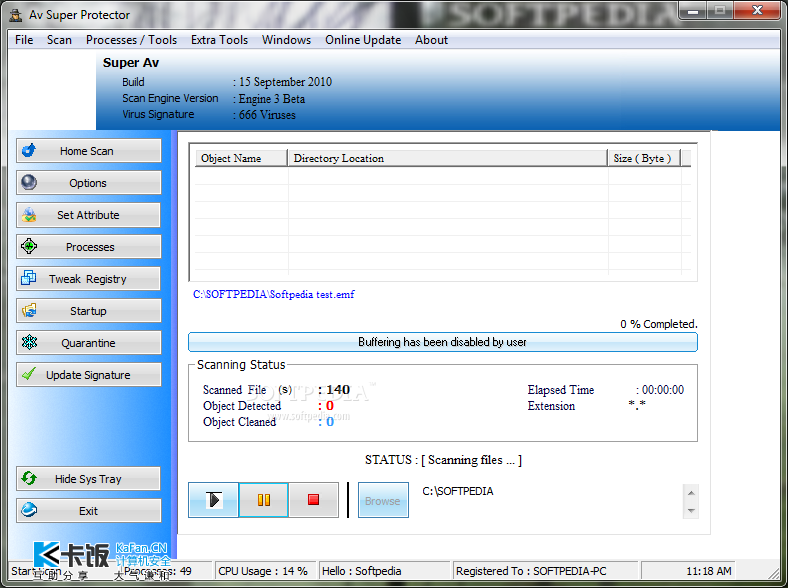Open the File menu
The image size is (788, 588).
point(24,40)
